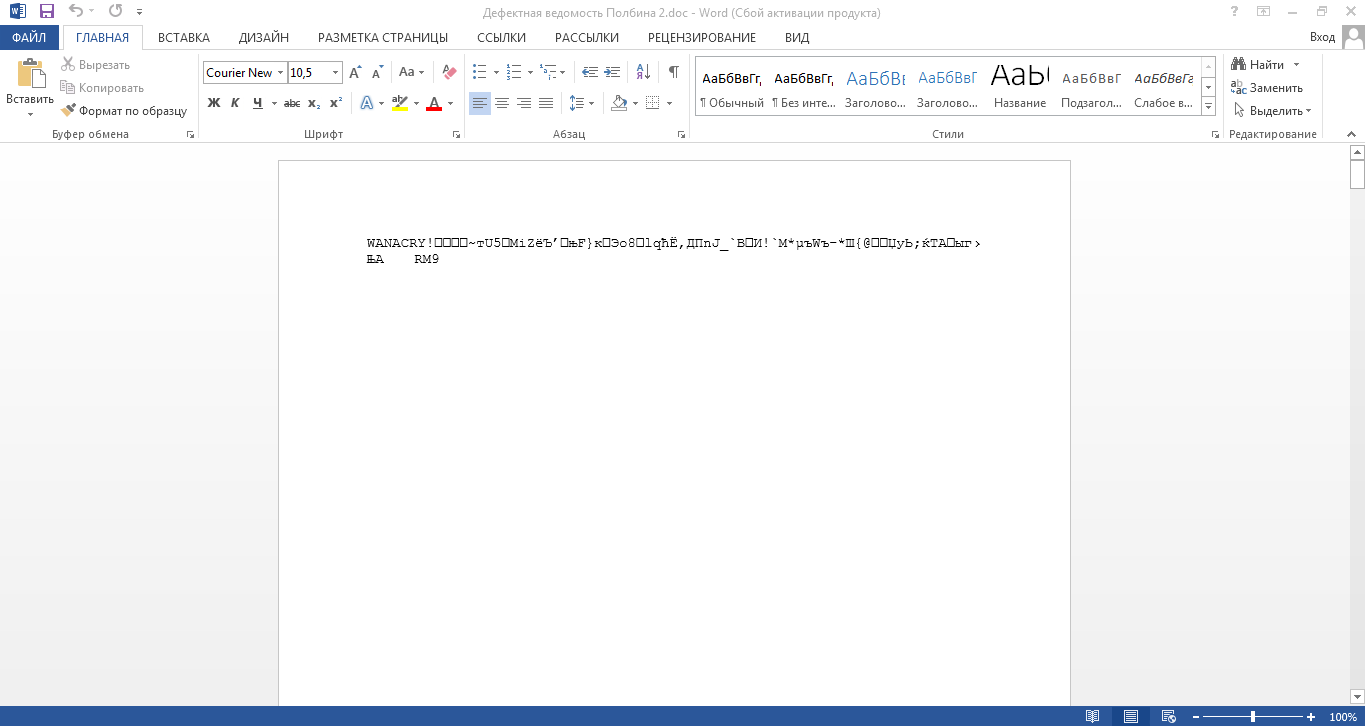Image resolution: width=1365 pixels, height=726 pixels.
Task: Apply the yellow text highlight color
Action: [x=400, y=103]
